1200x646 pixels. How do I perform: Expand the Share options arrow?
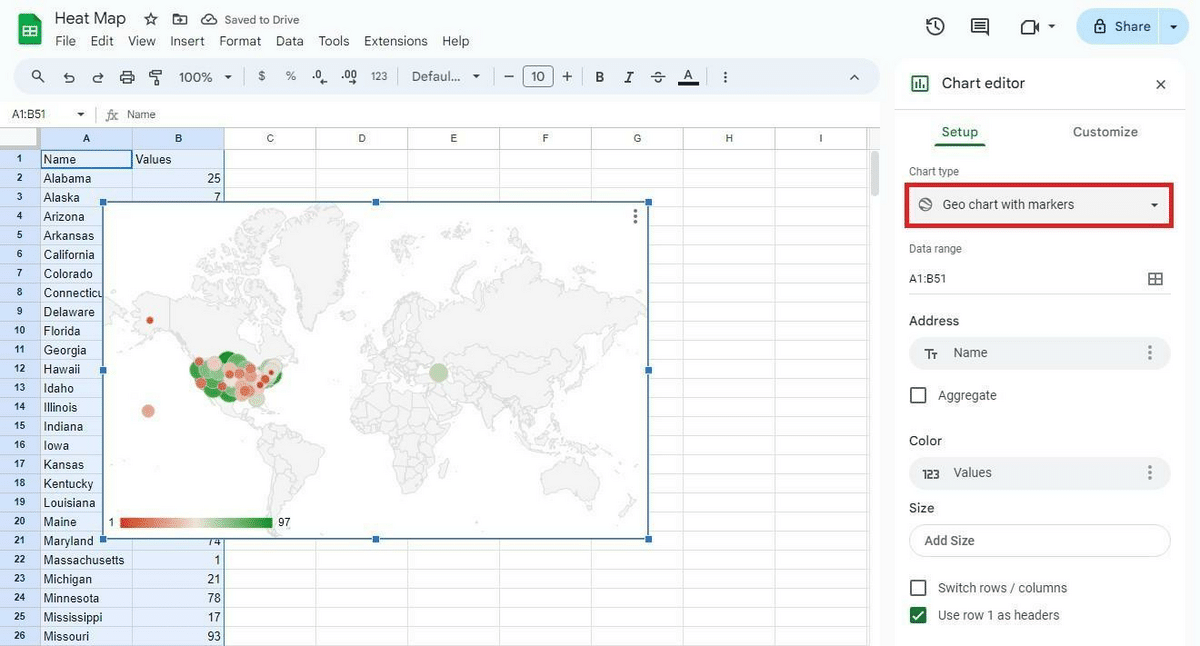coord(1174,27)
